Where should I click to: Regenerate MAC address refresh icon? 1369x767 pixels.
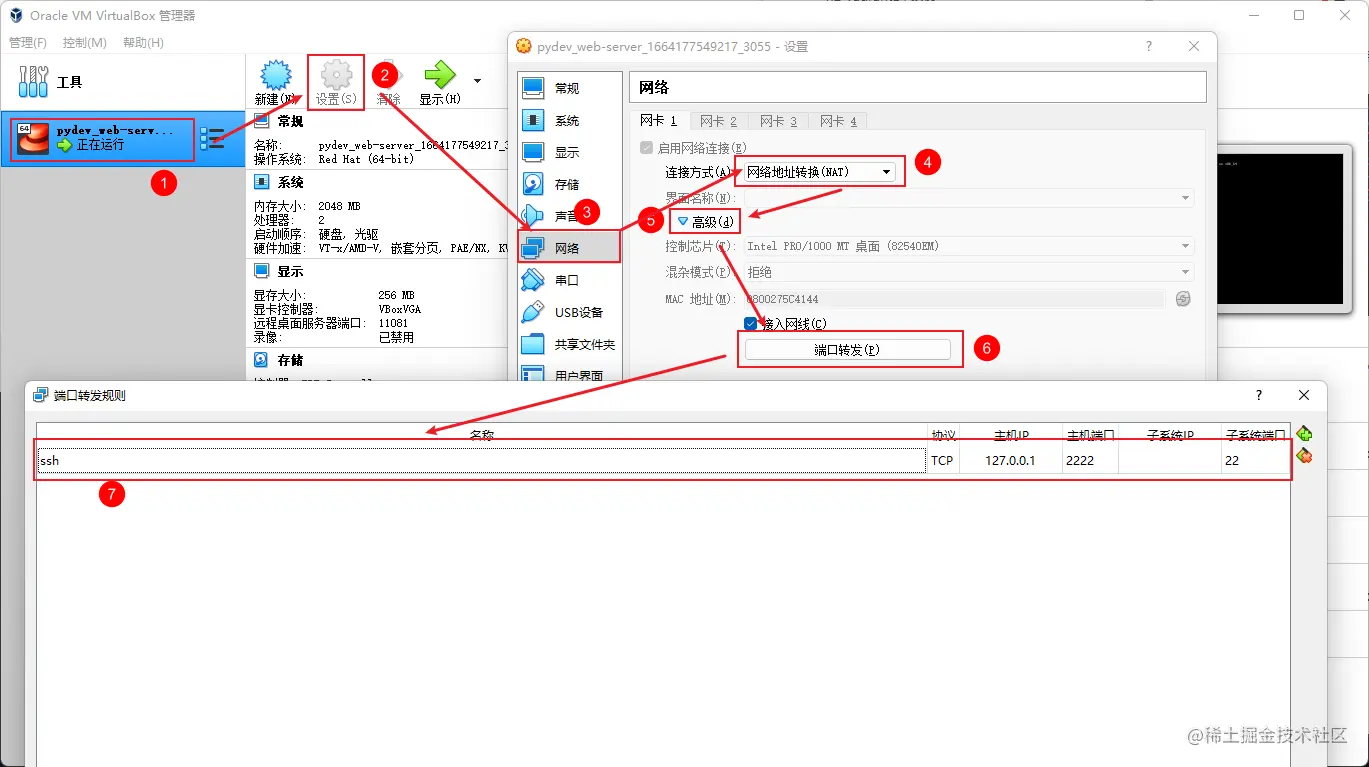(1183, 298)
